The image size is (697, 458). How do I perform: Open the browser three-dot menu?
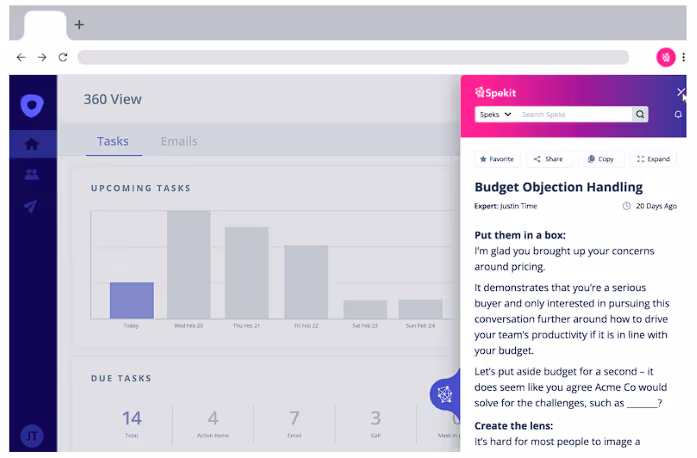coord(683,57)
